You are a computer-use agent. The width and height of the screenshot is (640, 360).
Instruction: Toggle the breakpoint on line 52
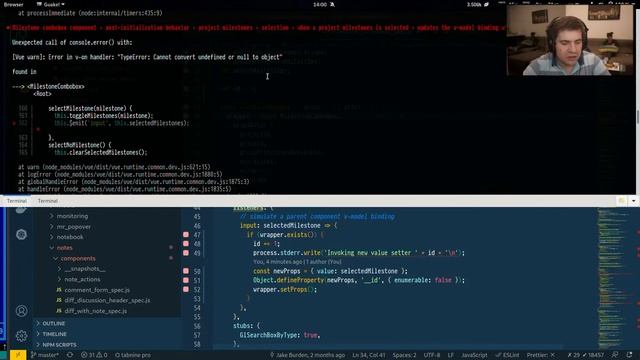click(186, 289)
